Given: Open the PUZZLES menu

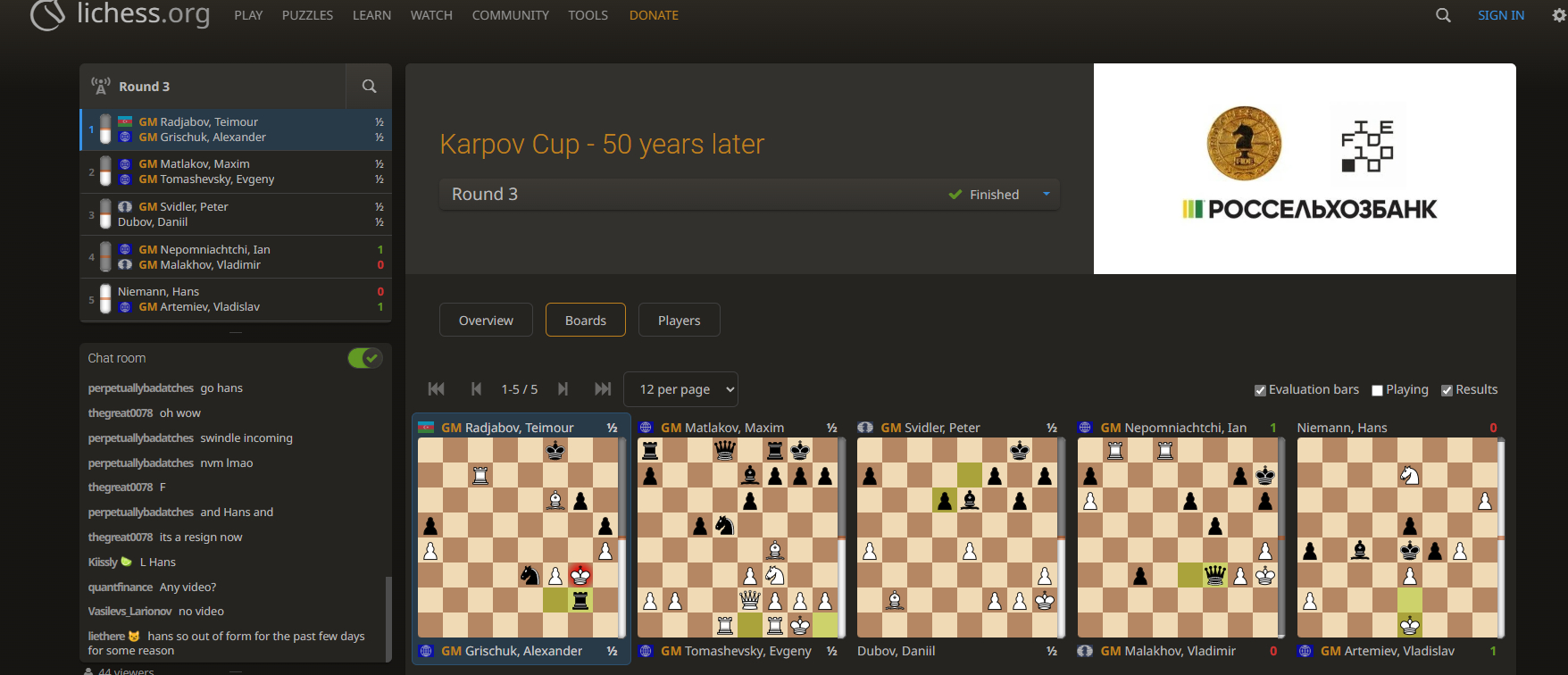Looking at the screenshot, I should [307, 15].
